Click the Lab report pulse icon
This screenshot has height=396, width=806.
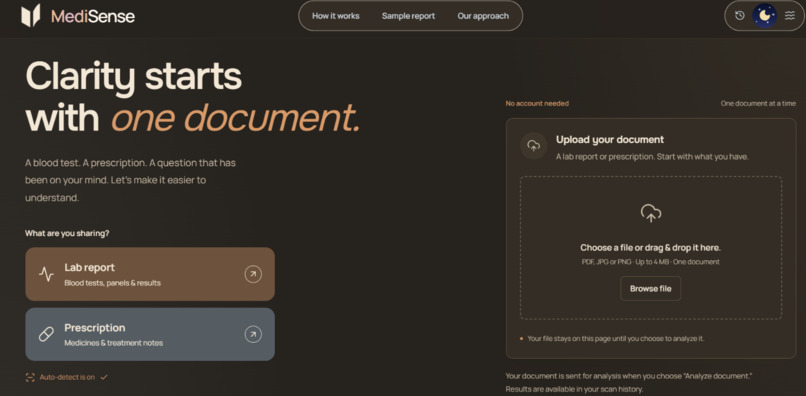pos(46,274)
